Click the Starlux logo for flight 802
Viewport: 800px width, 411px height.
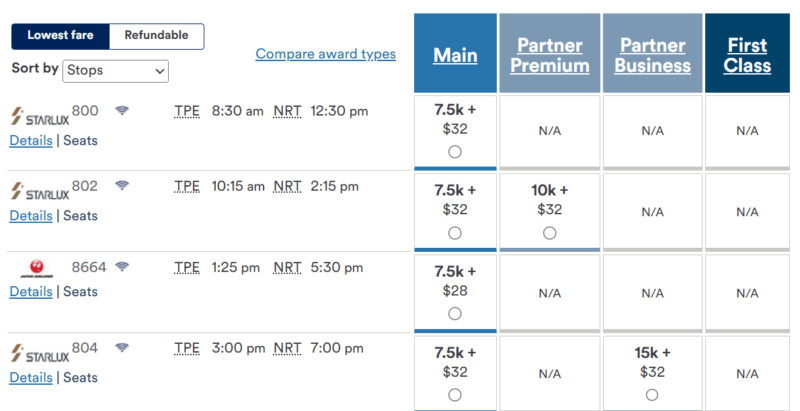tap(40, 191)
